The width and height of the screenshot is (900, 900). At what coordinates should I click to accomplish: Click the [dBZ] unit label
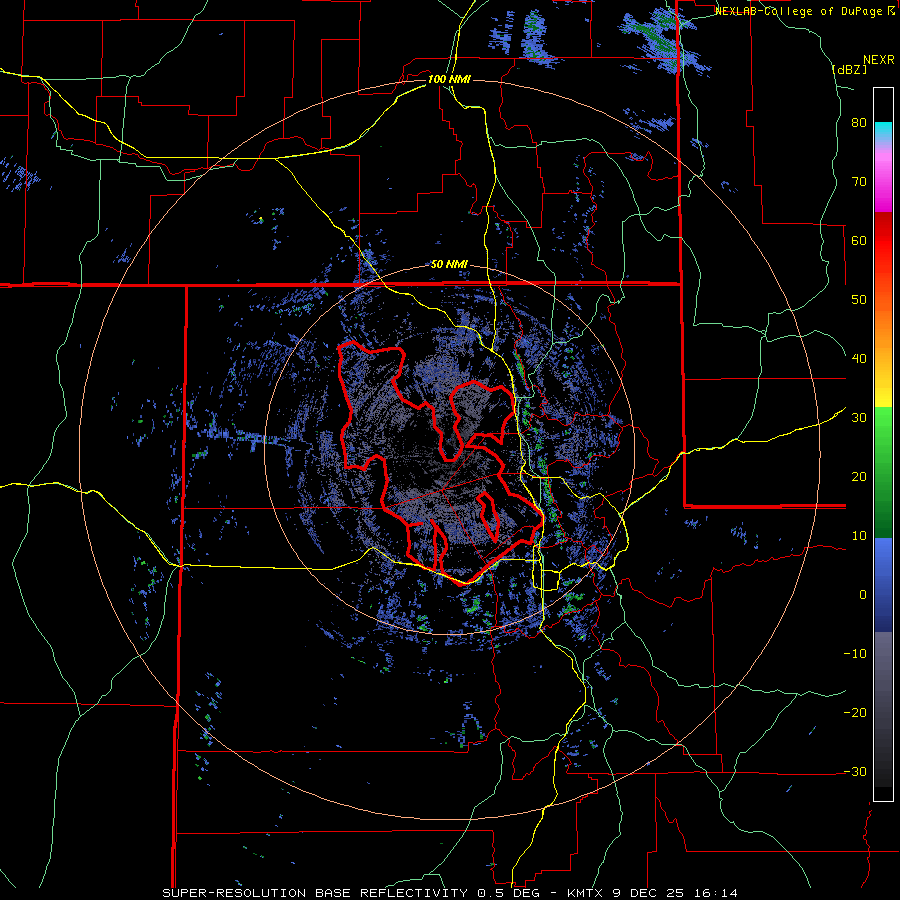tap(849, 69)
